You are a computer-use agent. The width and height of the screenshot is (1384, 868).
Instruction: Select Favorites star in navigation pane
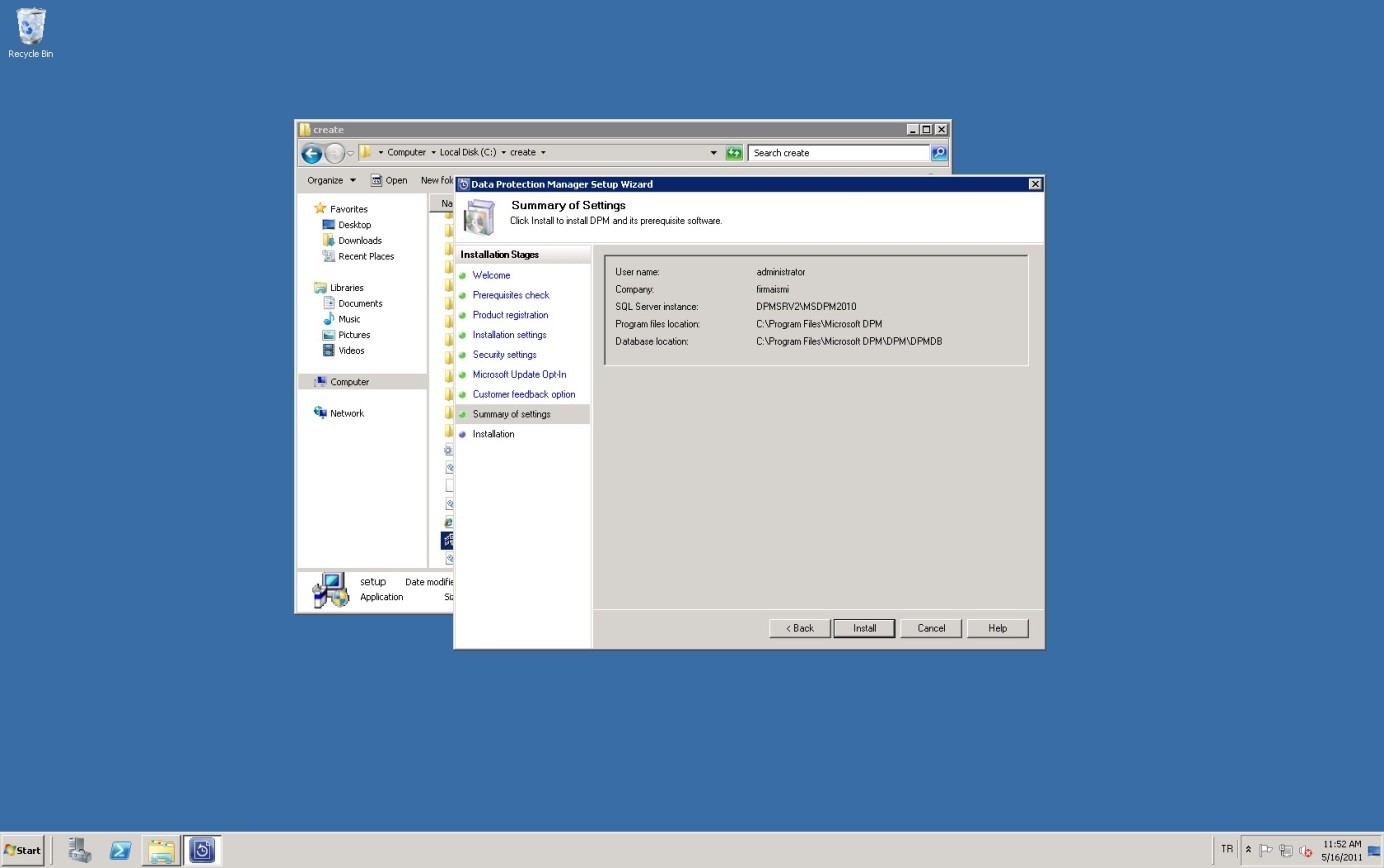320,209
